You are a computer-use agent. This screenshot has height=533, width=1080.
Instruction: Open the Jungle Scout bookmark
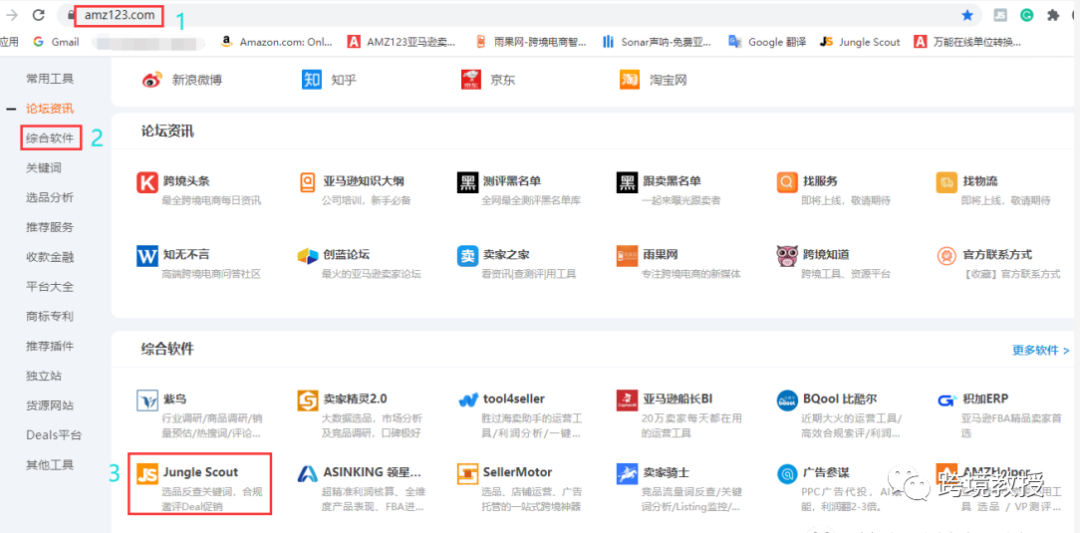[x=860, y=42]
